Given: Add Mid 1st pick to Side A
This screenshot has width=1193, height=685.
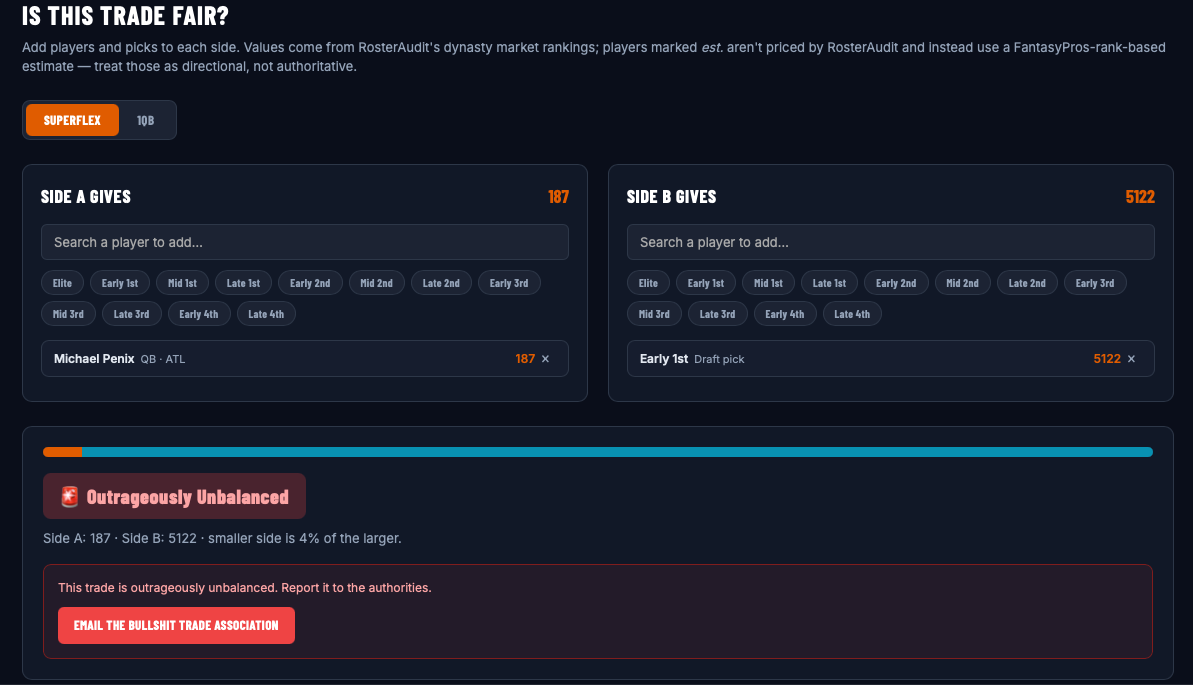Looking at the screenshot, I should [183, 283].
